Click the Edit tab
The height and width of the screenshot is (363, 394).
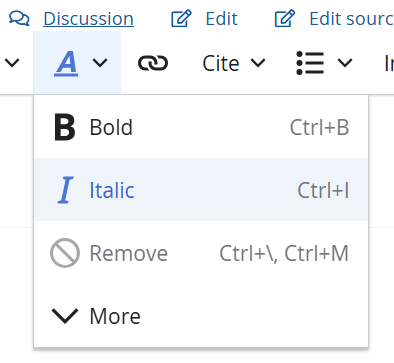point(221,19)
